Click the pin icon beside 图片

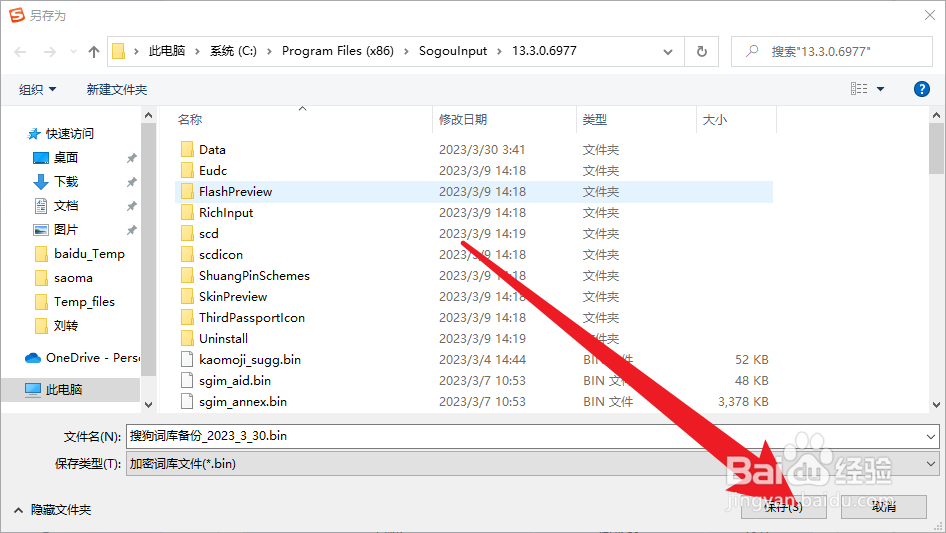click(x=131, y=231)
